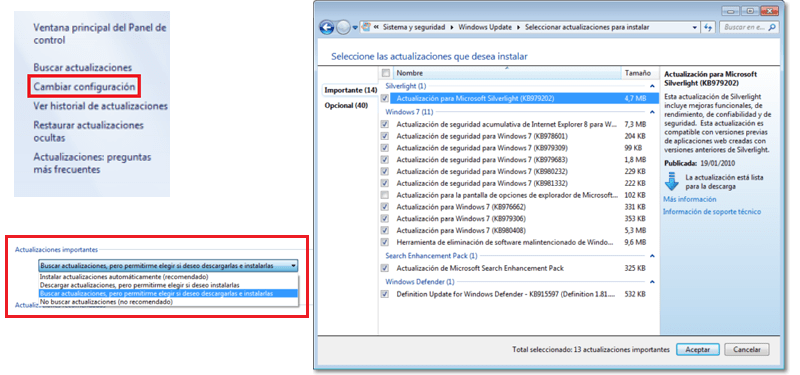
Task: Select the '204 KB' size cell
Action: 635,136
